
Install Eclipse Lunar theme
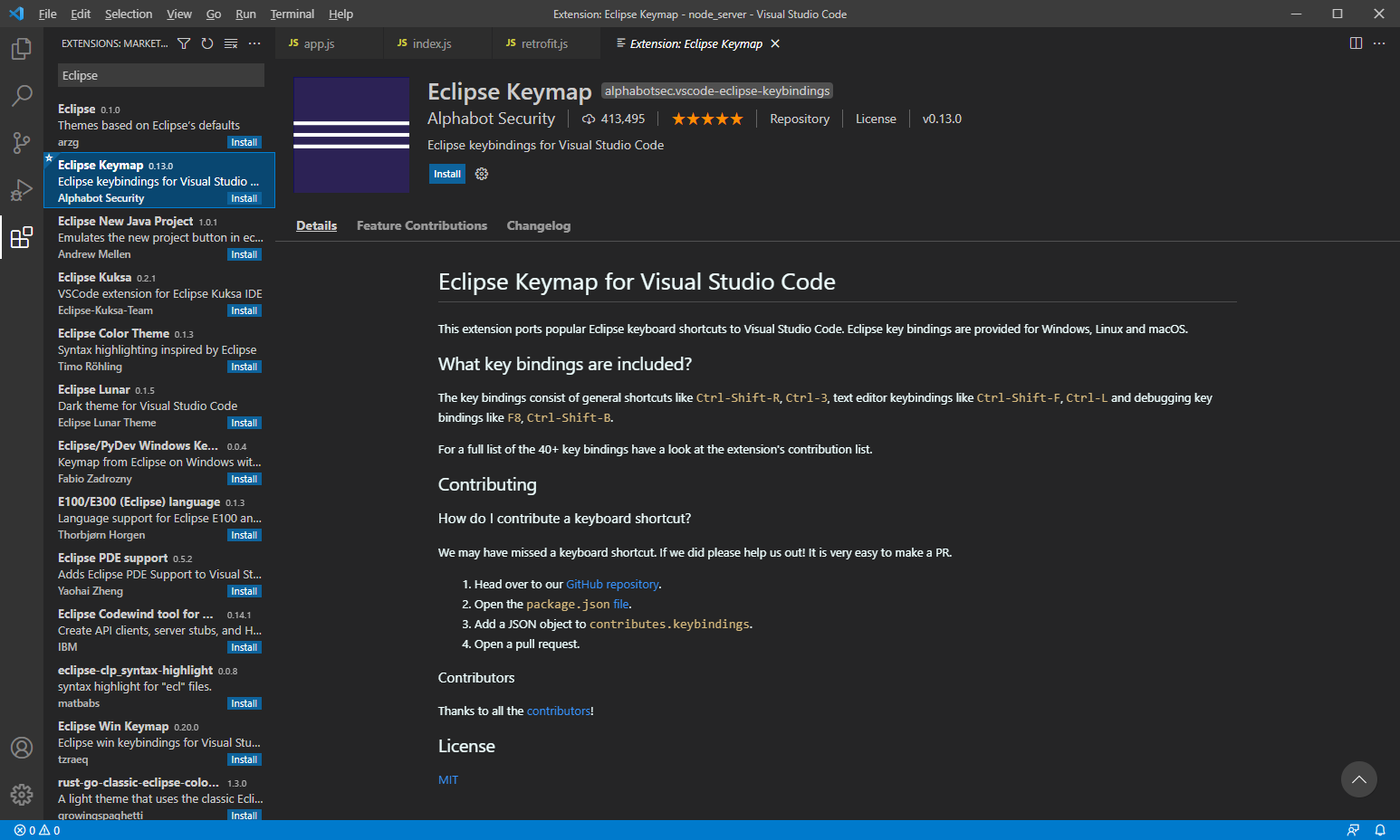(x=245, y=423)
